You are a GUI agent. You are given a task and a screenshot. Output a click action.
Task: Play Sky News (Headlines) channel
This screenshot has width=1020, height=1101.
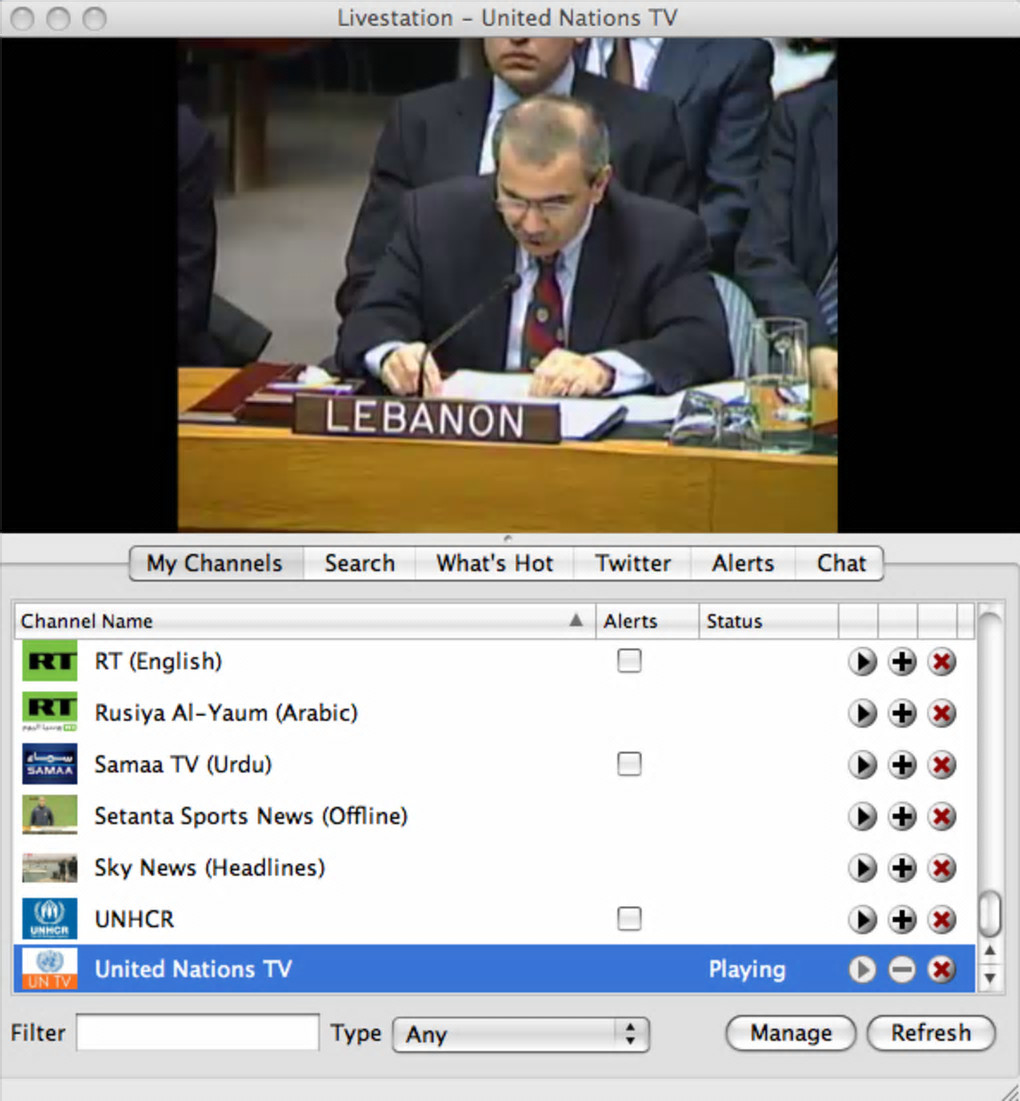point(862,868)
